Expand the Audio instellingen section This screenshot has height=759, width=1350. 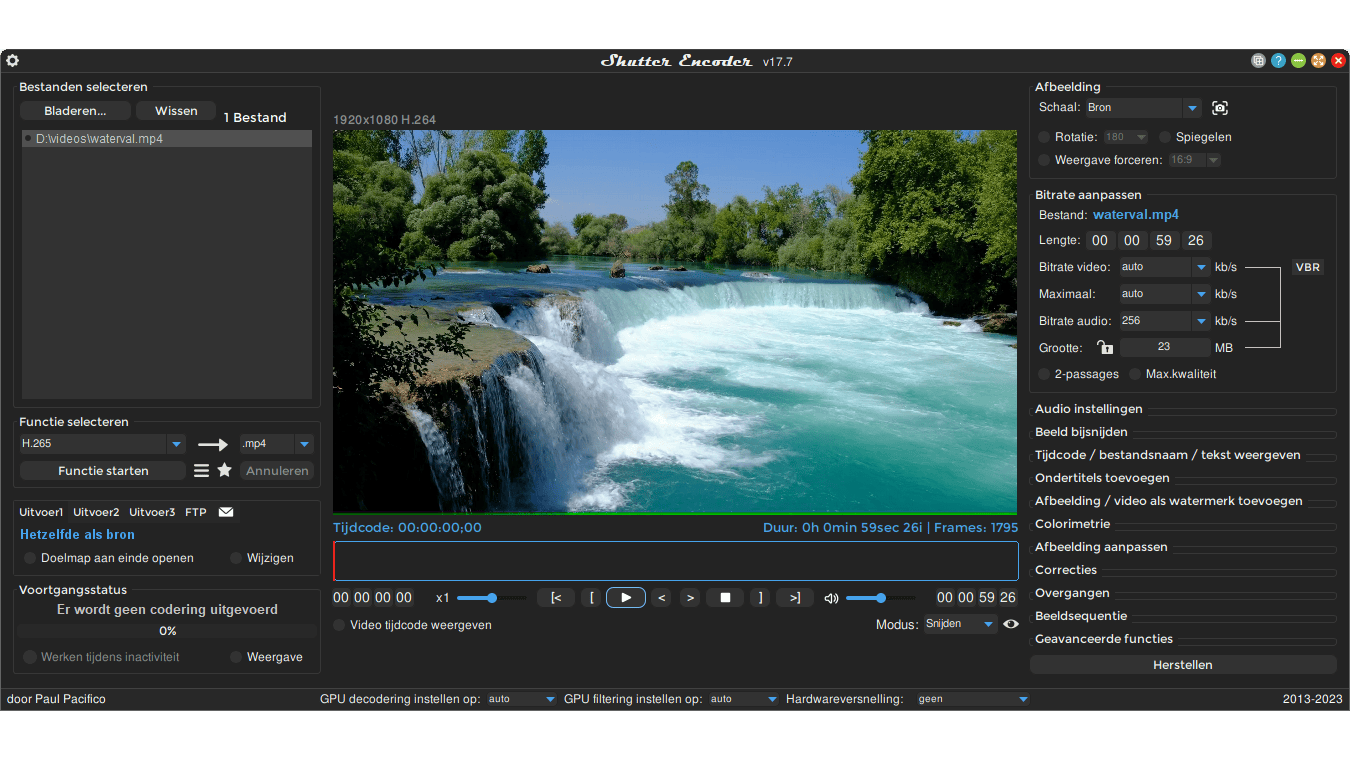coord(1089,409)
